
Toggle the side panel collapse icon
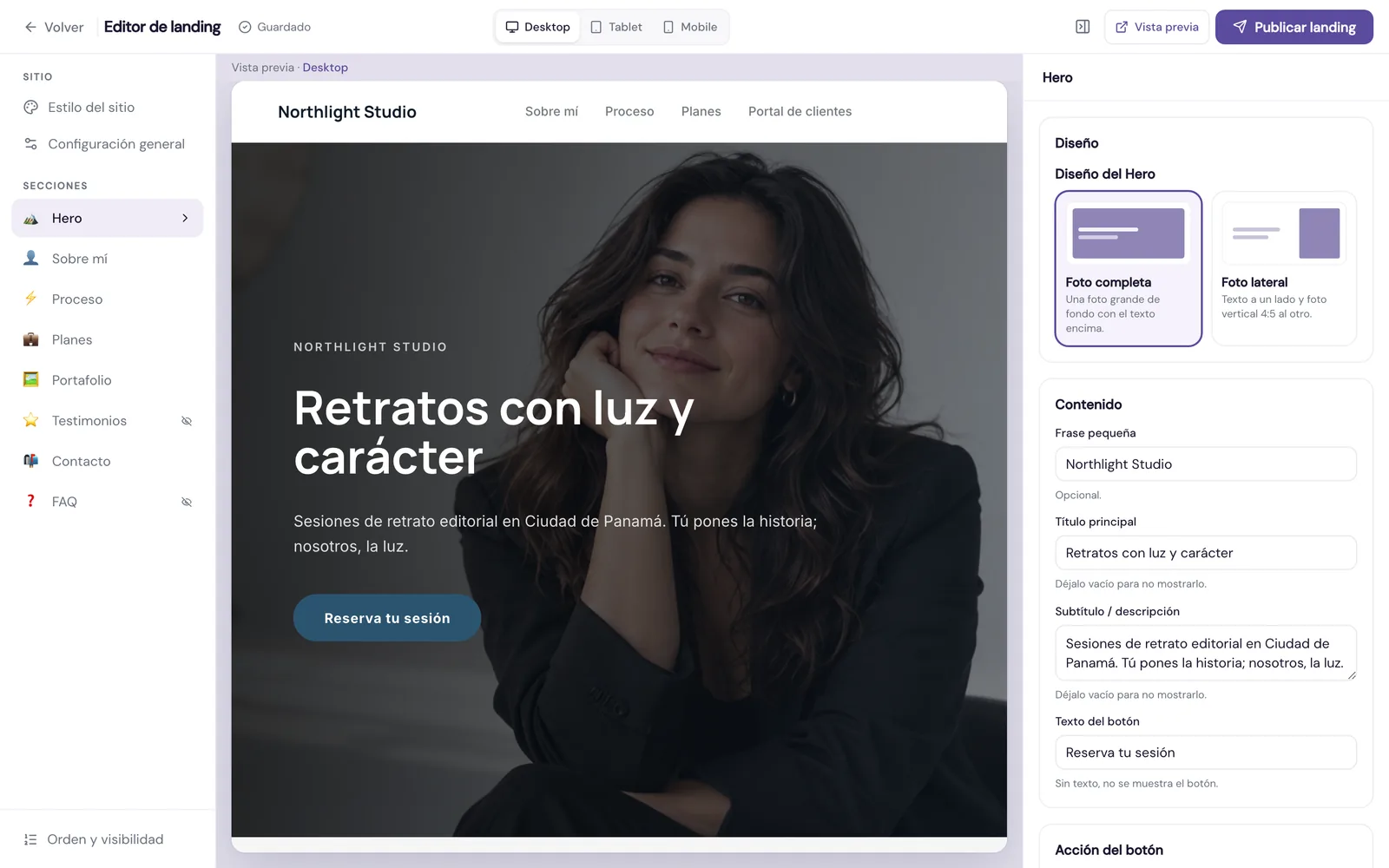1083,27
